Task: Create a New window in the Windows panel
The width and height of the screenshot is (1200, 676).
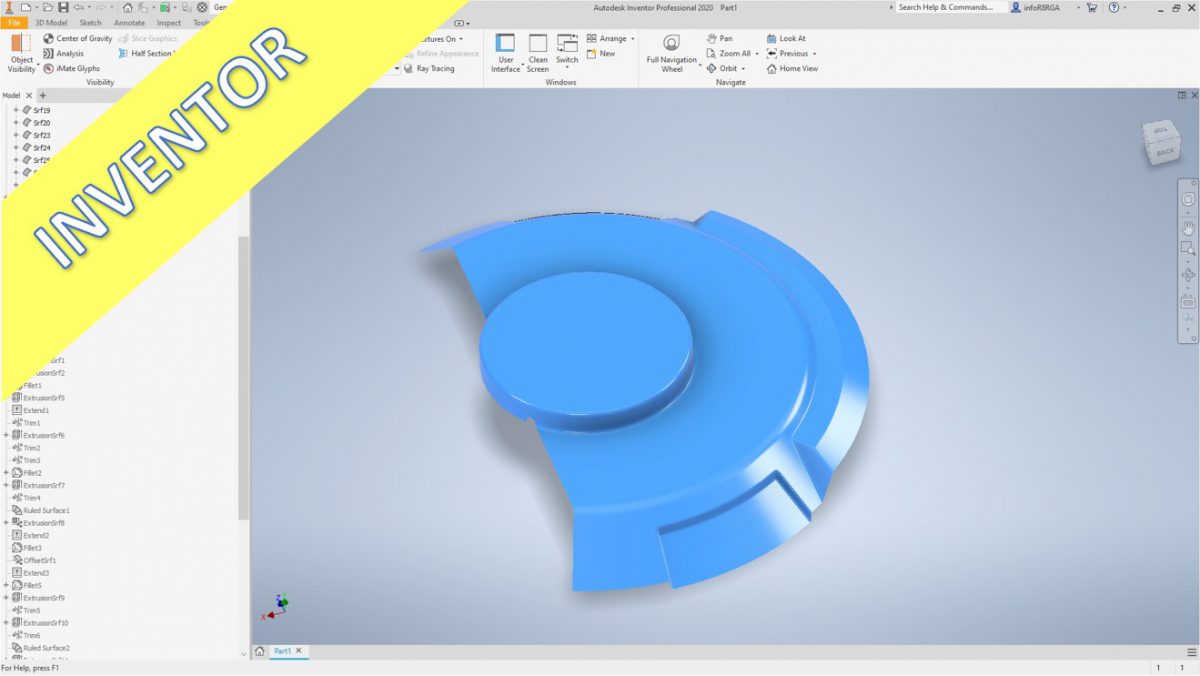Action: click(x=600, y=54)
